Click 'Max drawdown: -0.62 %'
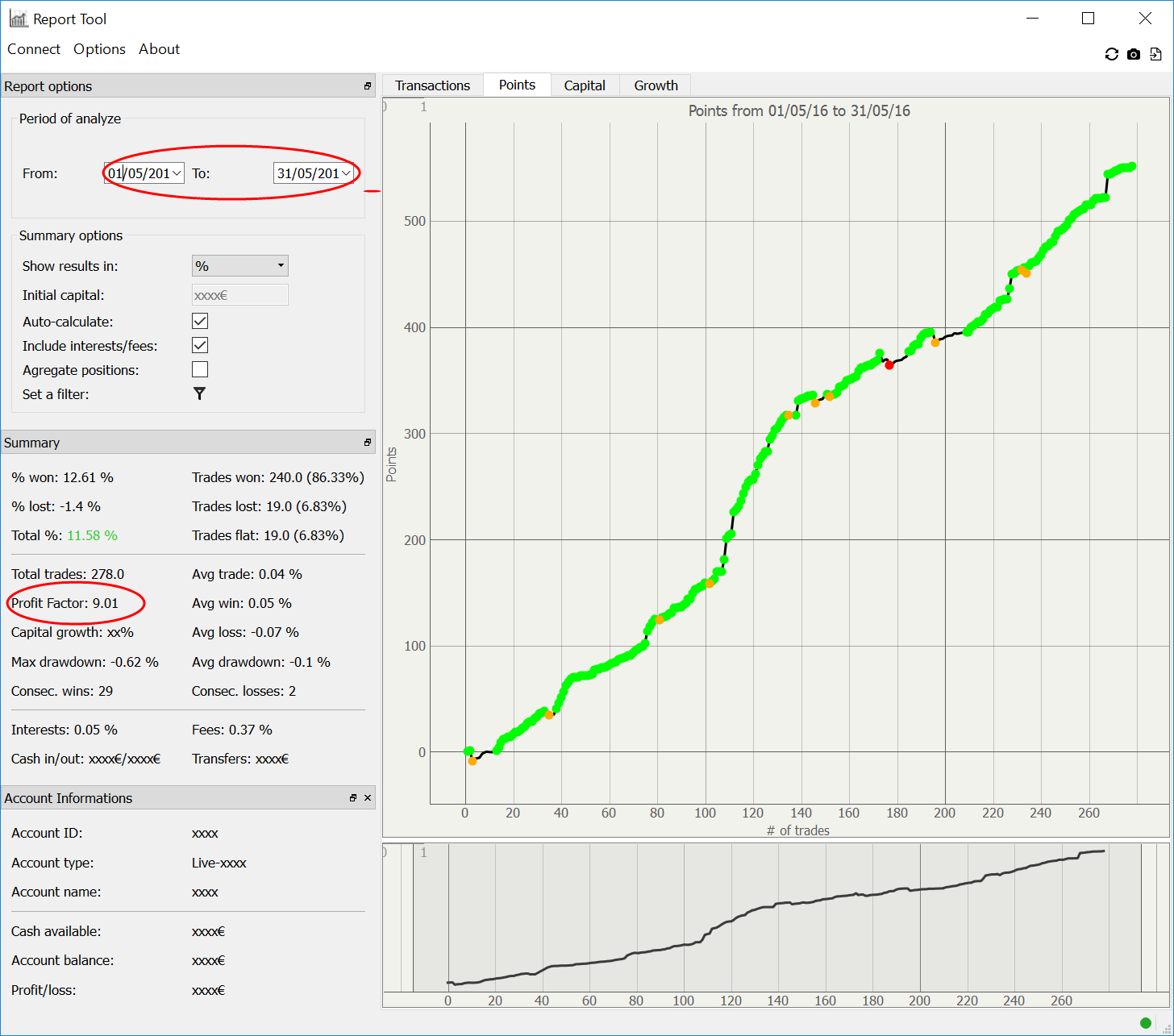Screen dimensions: 1174x1036 (x=85, y=662)
